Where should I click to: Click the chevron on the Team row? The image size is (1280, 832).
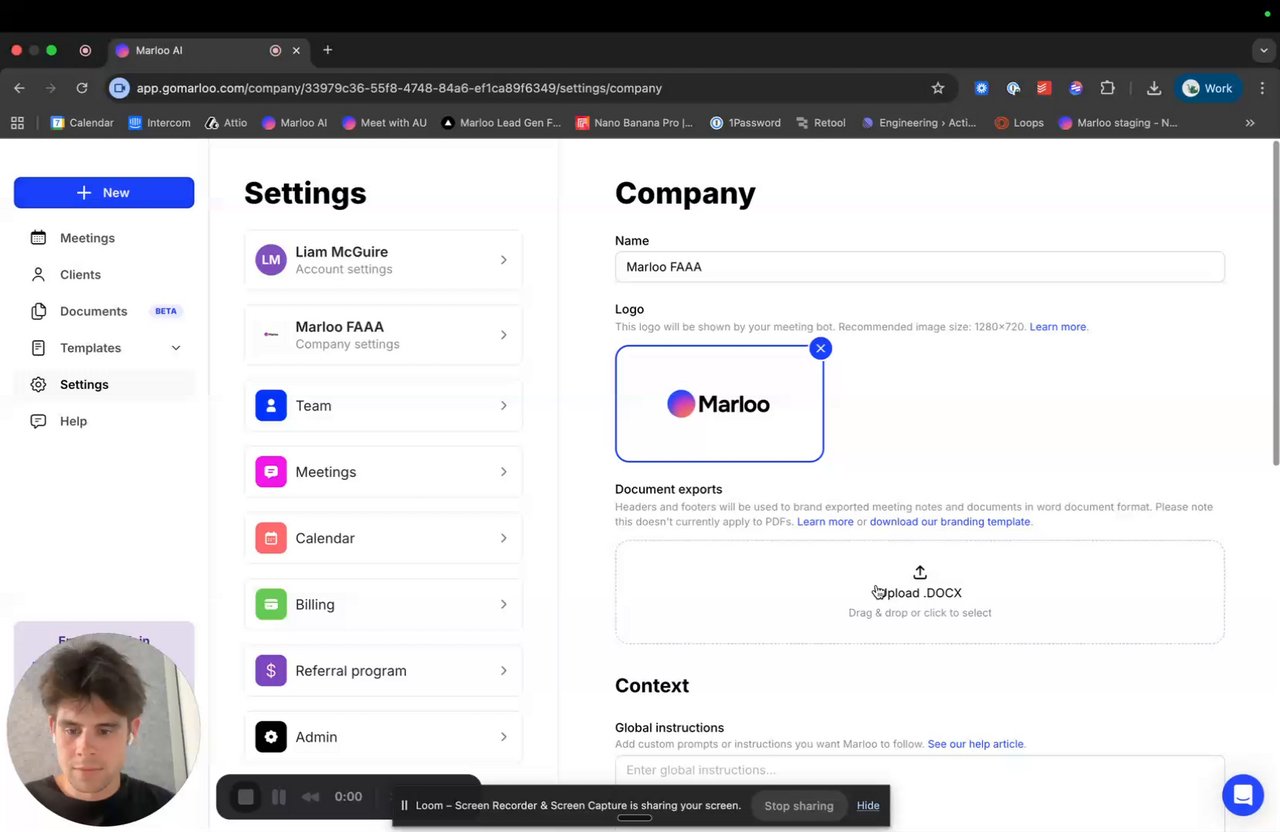pos(503,405)
